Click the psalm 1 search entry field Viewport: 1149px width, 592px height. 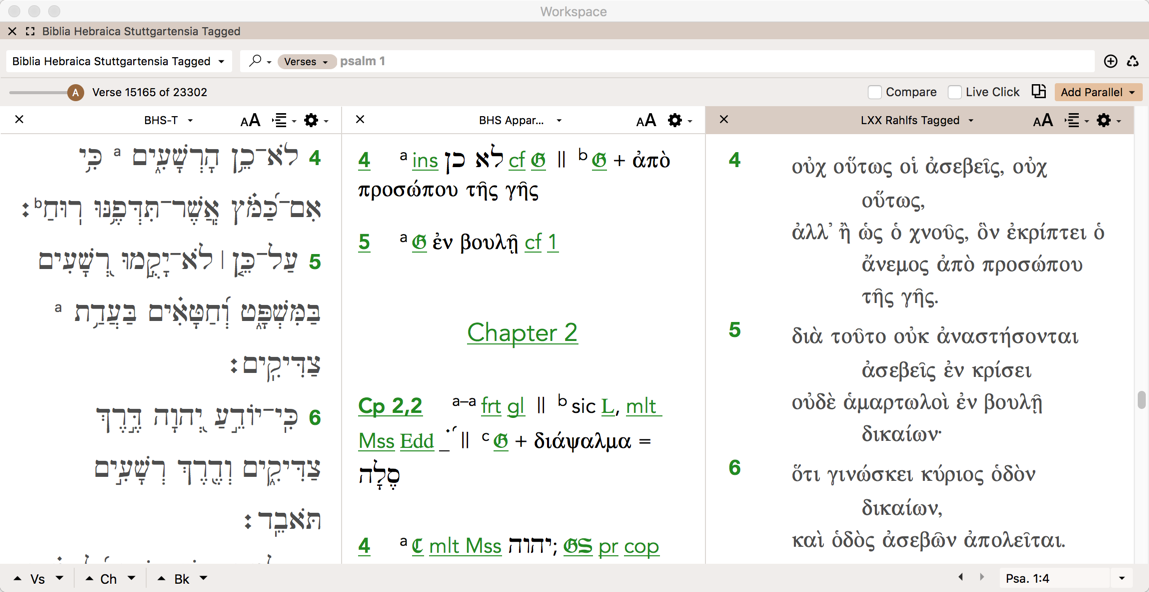[714, 62]
